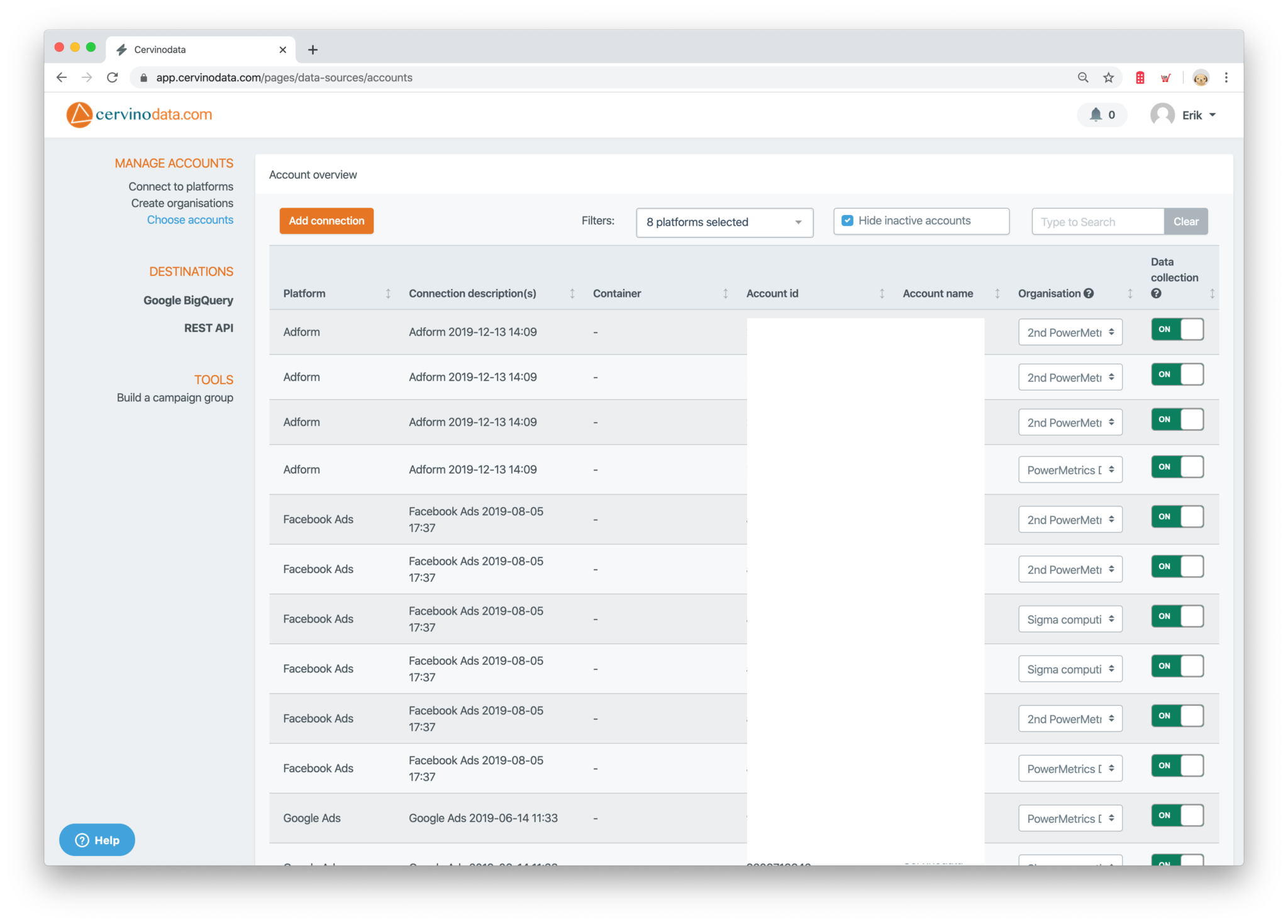Image resolution: width=1288 pixels, height=924 pixels.
Task: Click the Organisation column help icon
Action: click(x=1089, y=293)
